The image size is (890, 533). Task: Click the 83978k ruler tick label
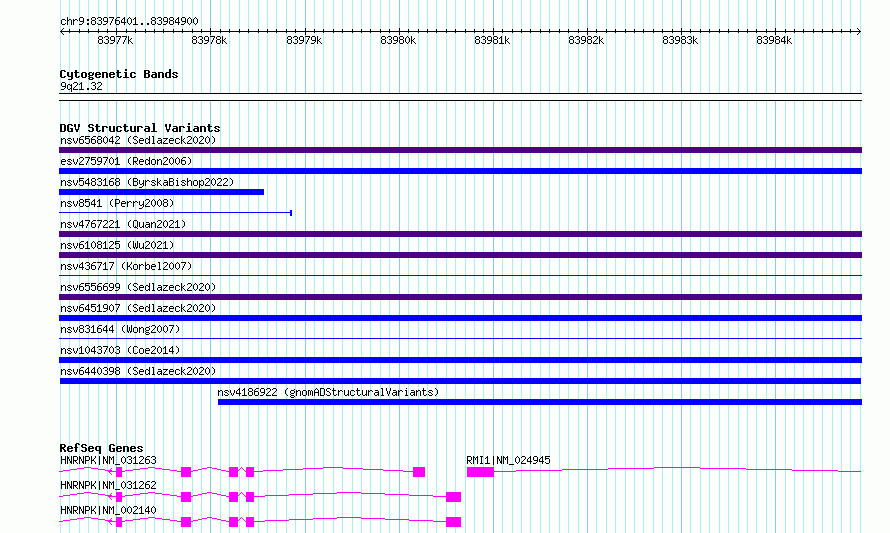(x=209, y=40)
